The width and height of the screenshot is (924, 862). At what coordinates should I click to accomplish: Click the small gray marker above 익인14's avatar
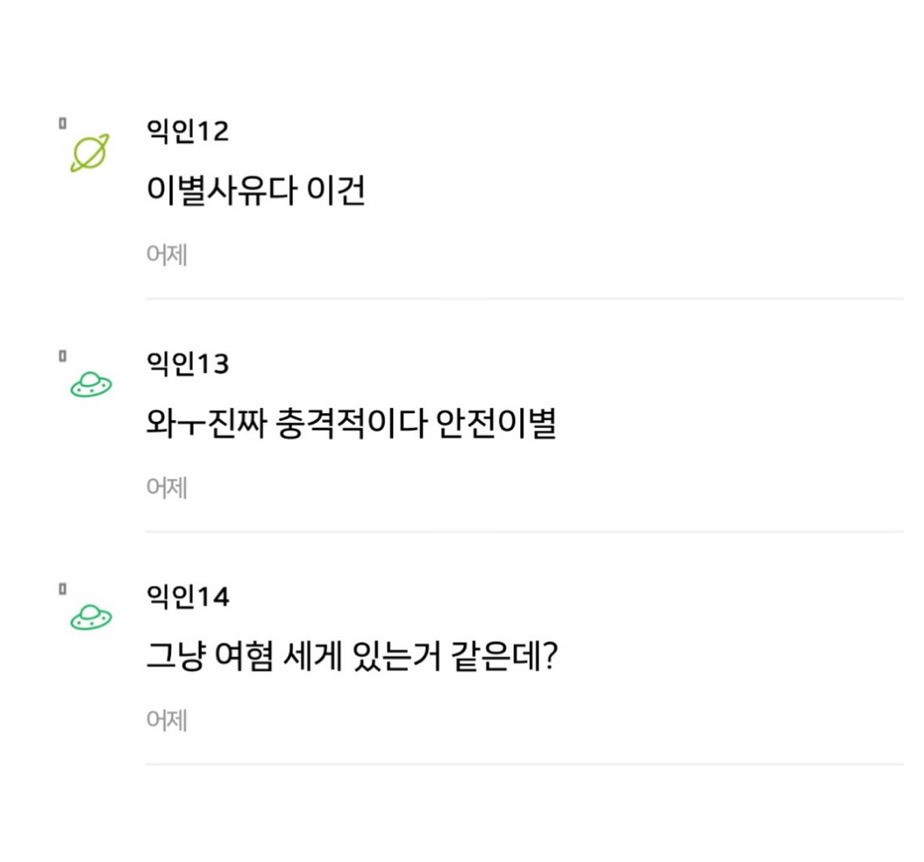pos(63,588)
